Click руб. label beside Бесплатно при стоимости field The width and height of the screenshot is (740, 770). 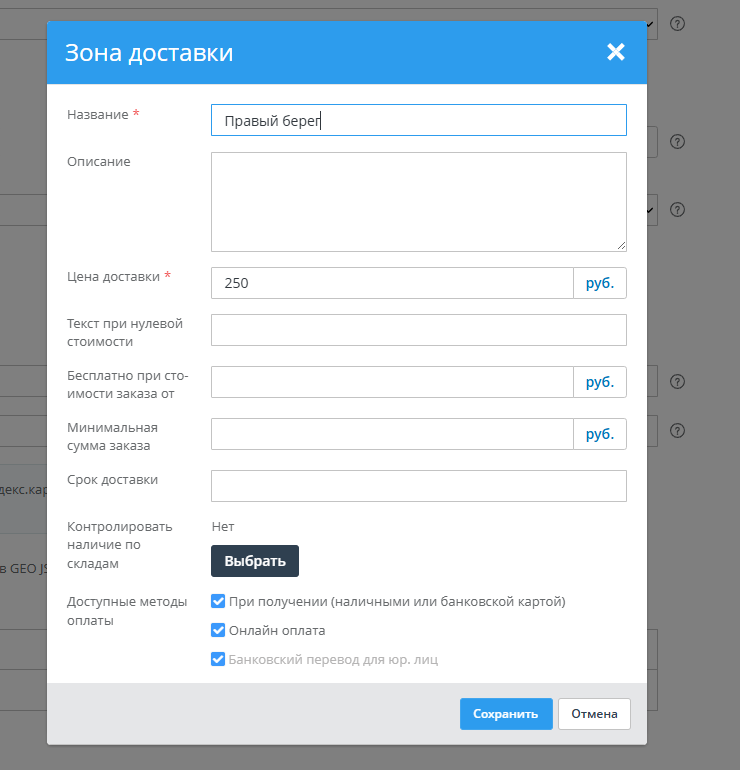point(599,382)
